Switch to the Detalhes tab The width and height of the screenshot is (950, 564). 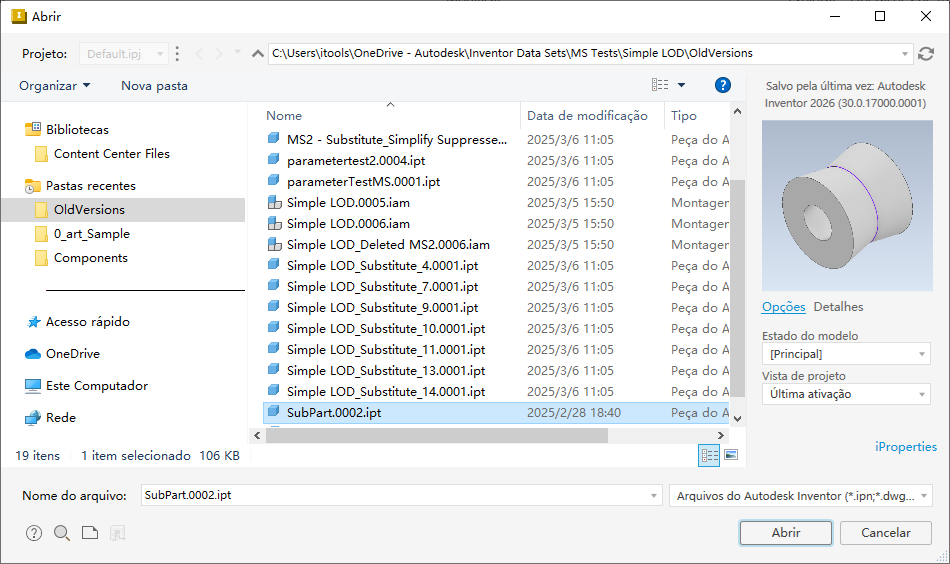(839, 307)
